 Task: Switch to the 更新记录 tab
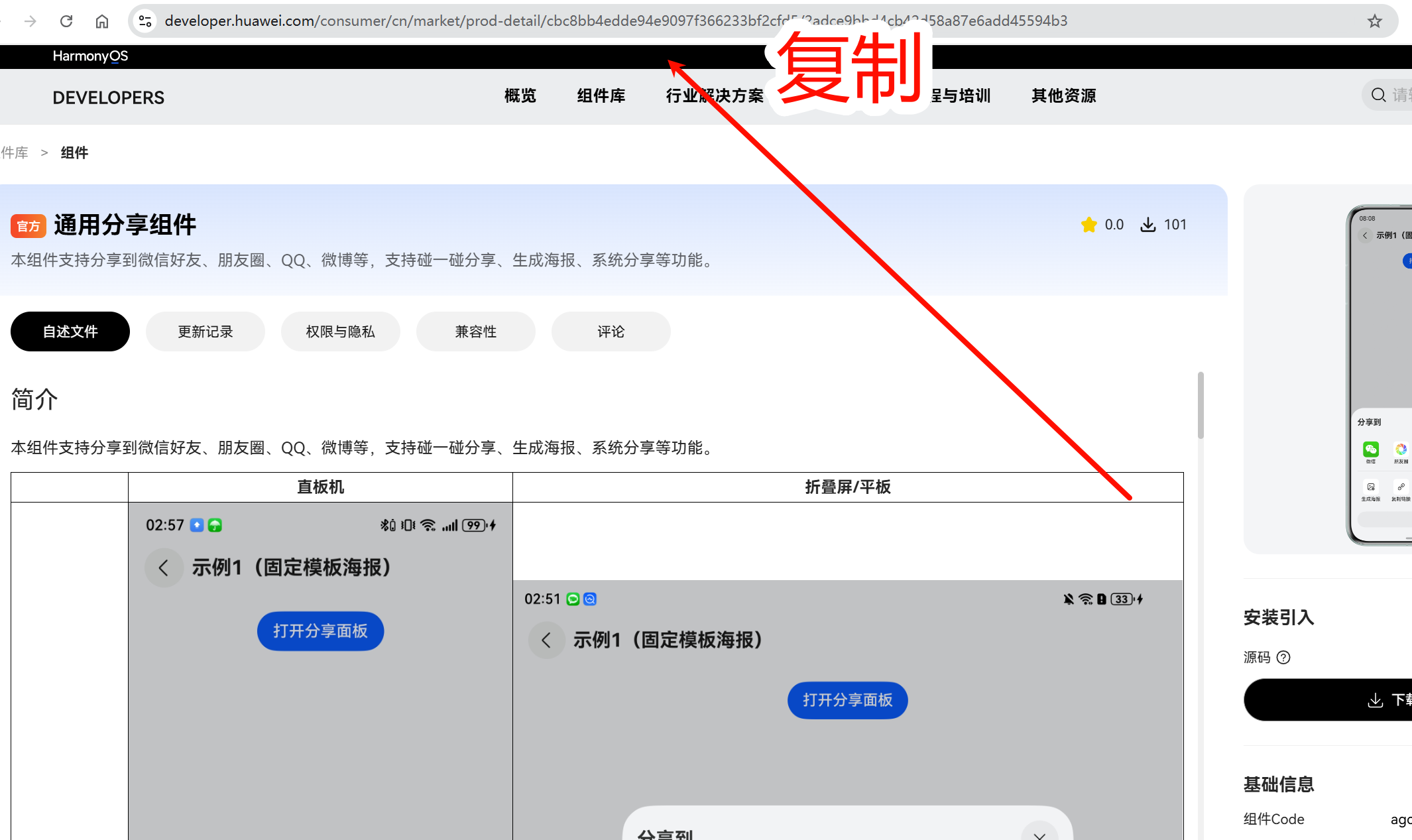(205, 331)
